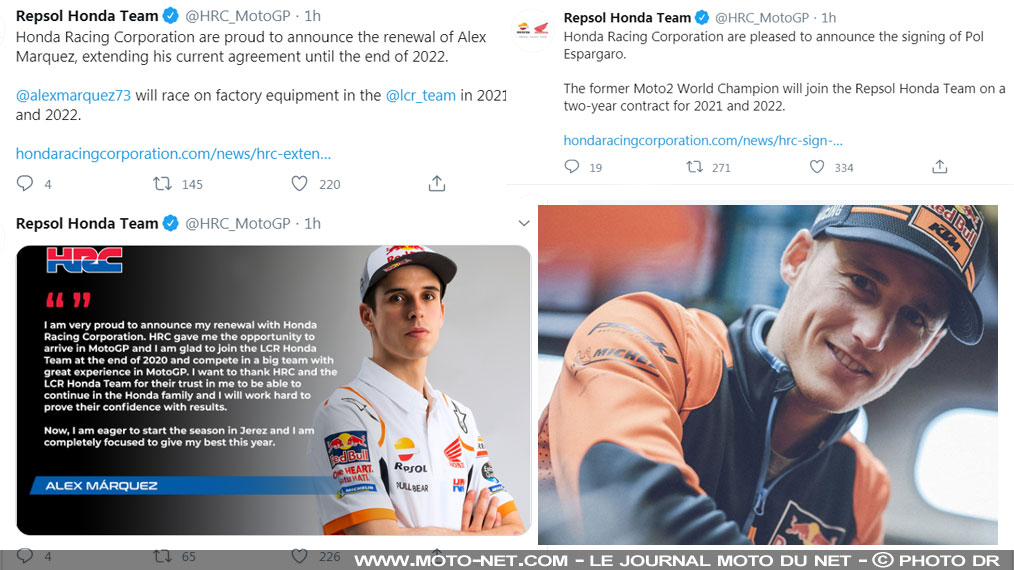Retweet the Pol Espargaro signing tweet

coord(695,167)
